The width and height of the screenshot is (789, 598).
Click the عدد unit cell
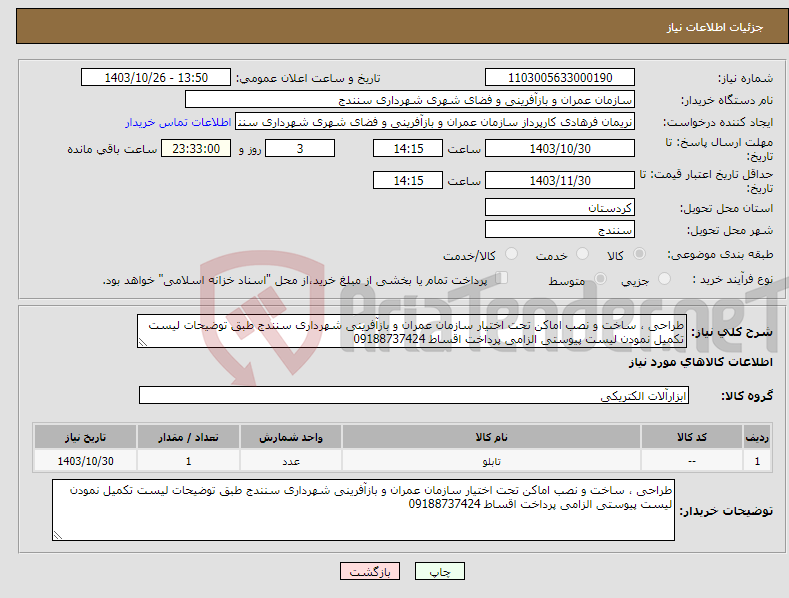[291, 461]
